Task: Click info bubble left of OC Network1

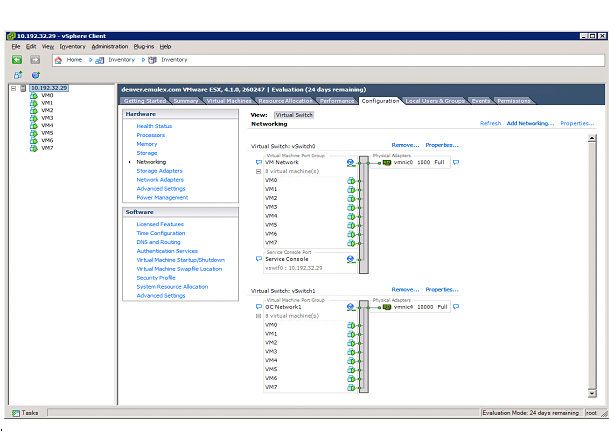Action: pos(259,307)
